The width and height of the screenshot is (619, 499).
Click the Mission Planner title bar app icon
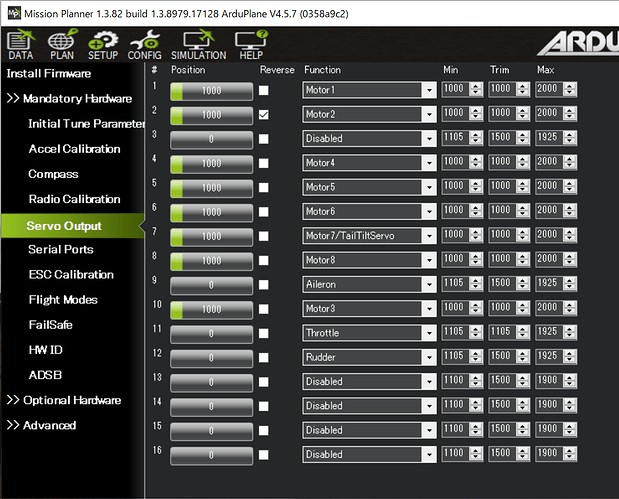14,13
